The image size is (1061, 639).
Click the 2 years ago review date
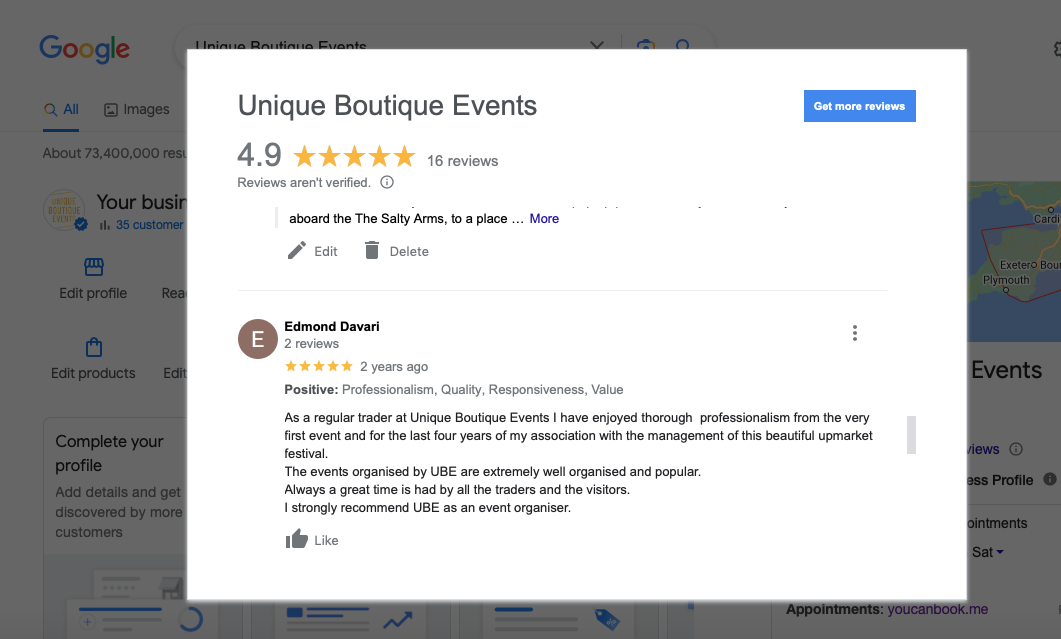tap(394, 366)
